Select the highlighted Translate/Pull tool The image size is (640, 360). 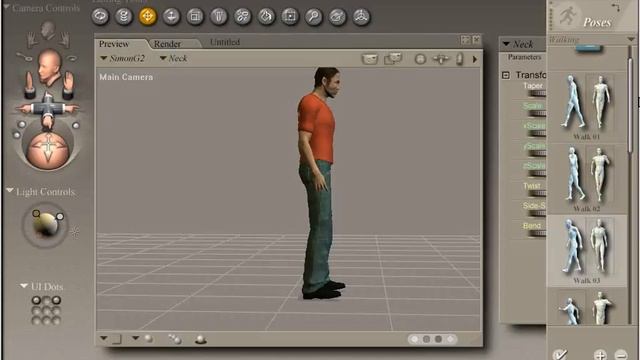point(147,17)
